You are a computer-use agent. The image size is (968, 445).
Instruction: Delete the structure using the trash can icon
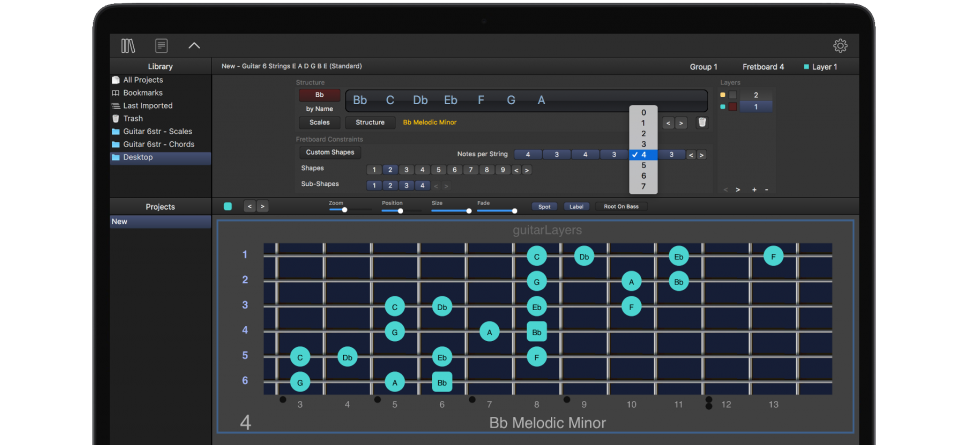(x=702, y=122)
